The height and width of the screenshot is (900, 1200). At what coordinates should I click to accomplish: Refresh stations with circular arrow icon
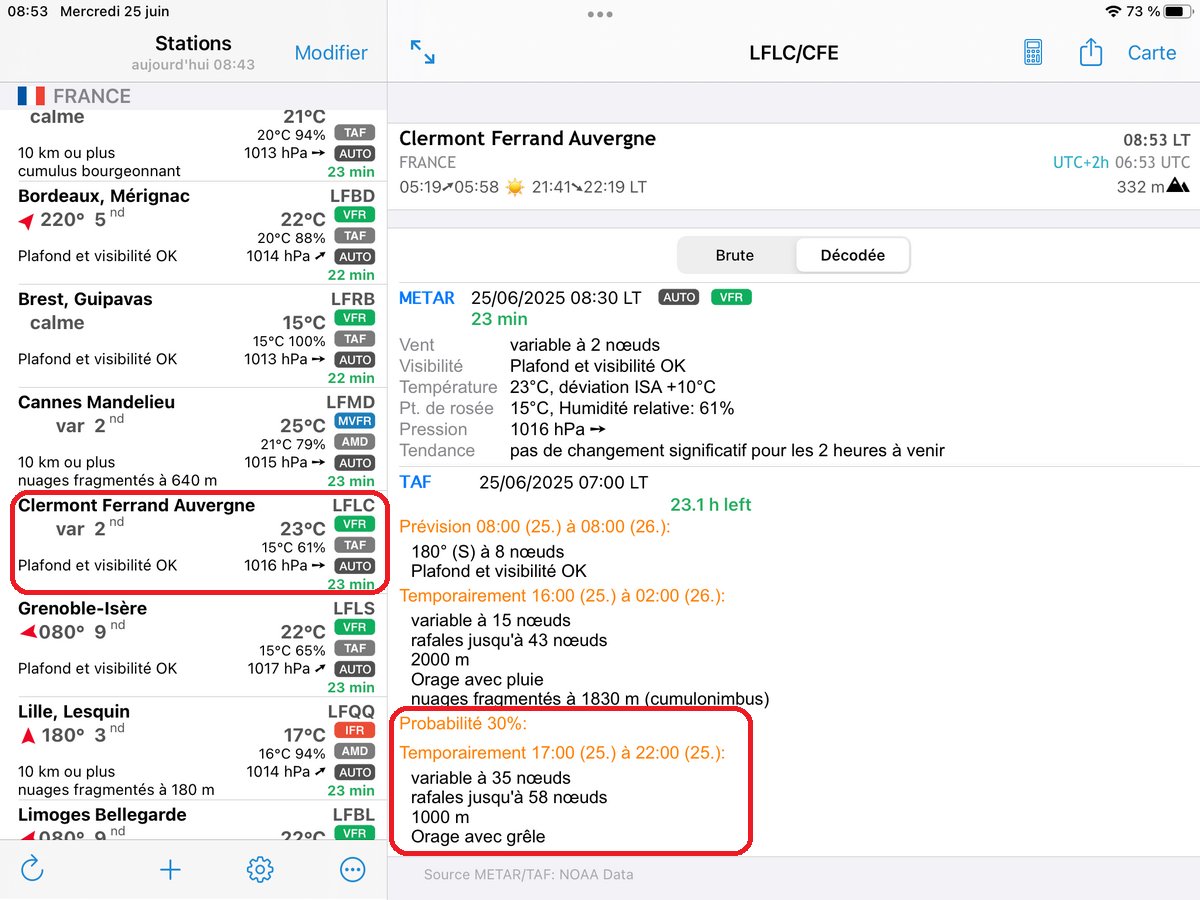tap(32, 869)
